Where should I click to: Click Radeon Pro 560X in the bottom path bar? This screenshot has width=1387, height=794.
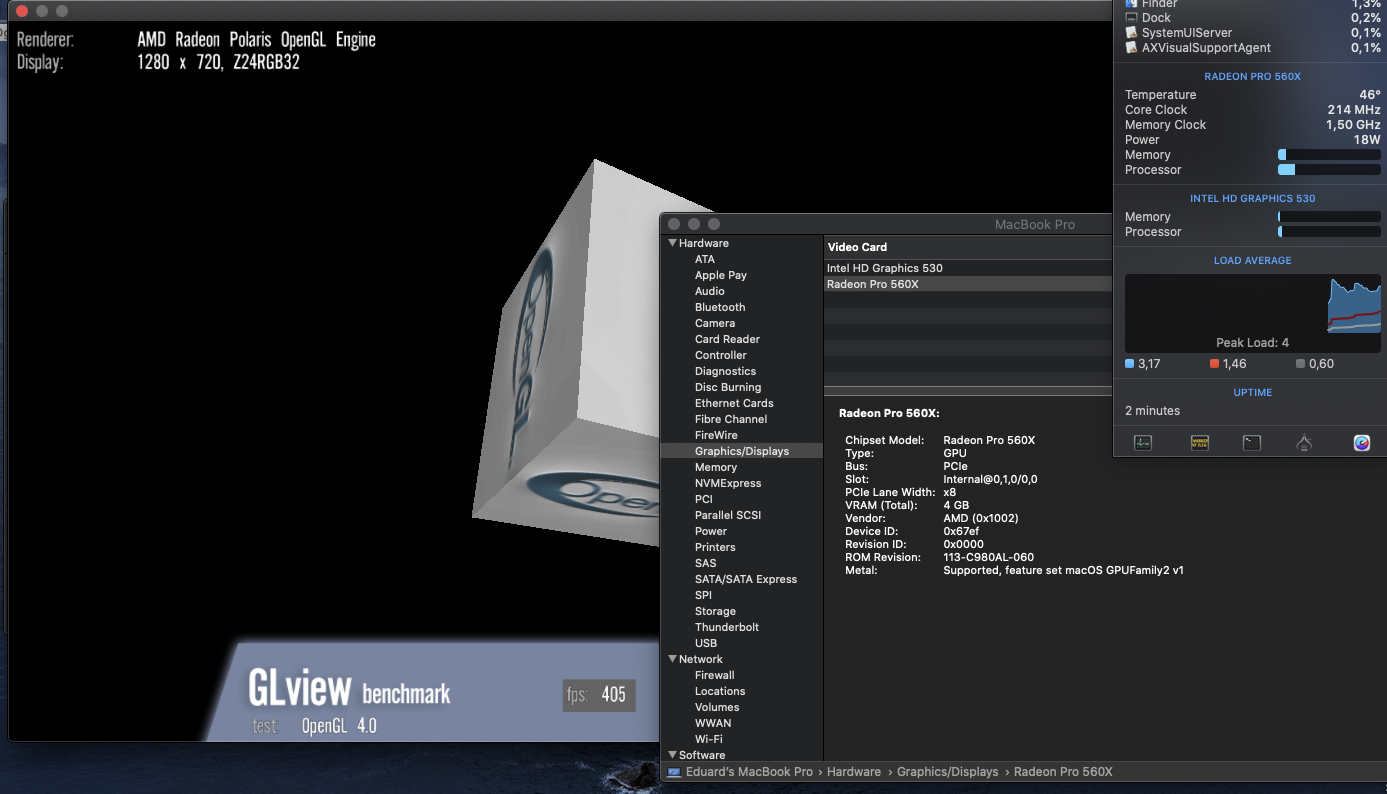[1063, 772]
